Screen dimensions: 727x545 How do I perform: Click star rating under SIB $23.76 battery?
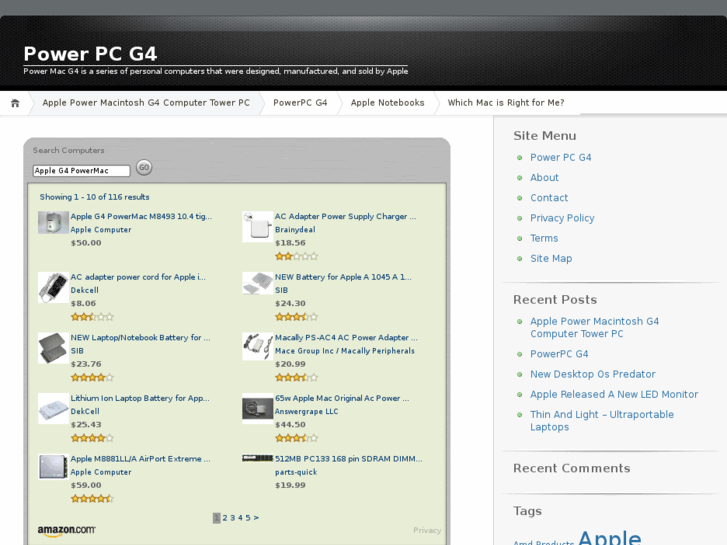tap(92, 378)
